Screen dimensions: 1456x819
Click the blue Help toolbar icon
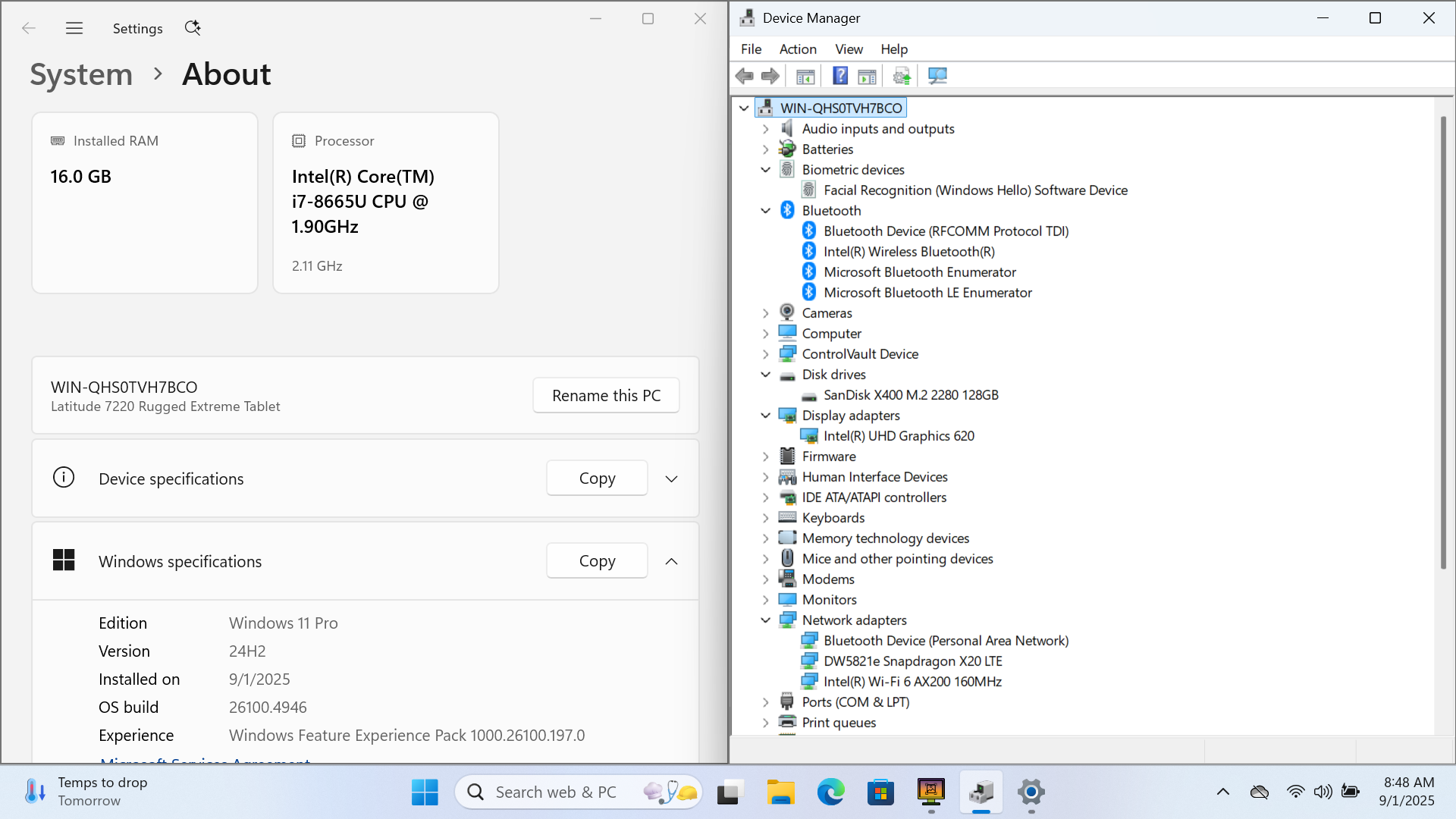pyautogui.click(x=840, y=76)
